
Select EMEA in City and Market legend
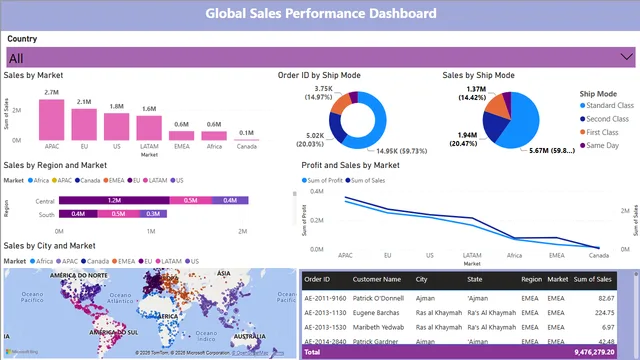pos(124,261)
